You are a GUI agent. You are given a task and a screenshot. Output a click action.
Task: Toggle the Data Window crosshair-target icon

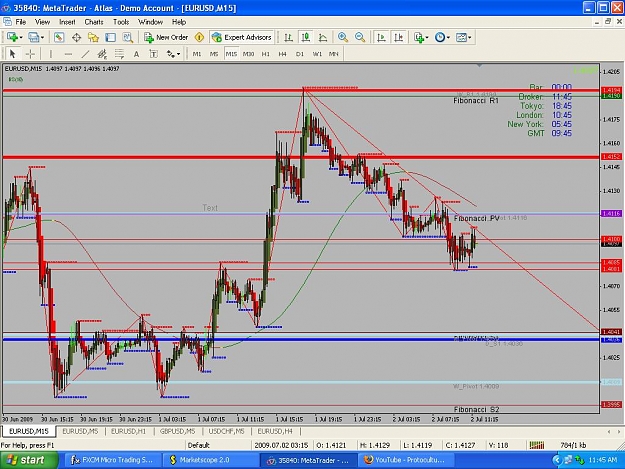coord(76,37)
